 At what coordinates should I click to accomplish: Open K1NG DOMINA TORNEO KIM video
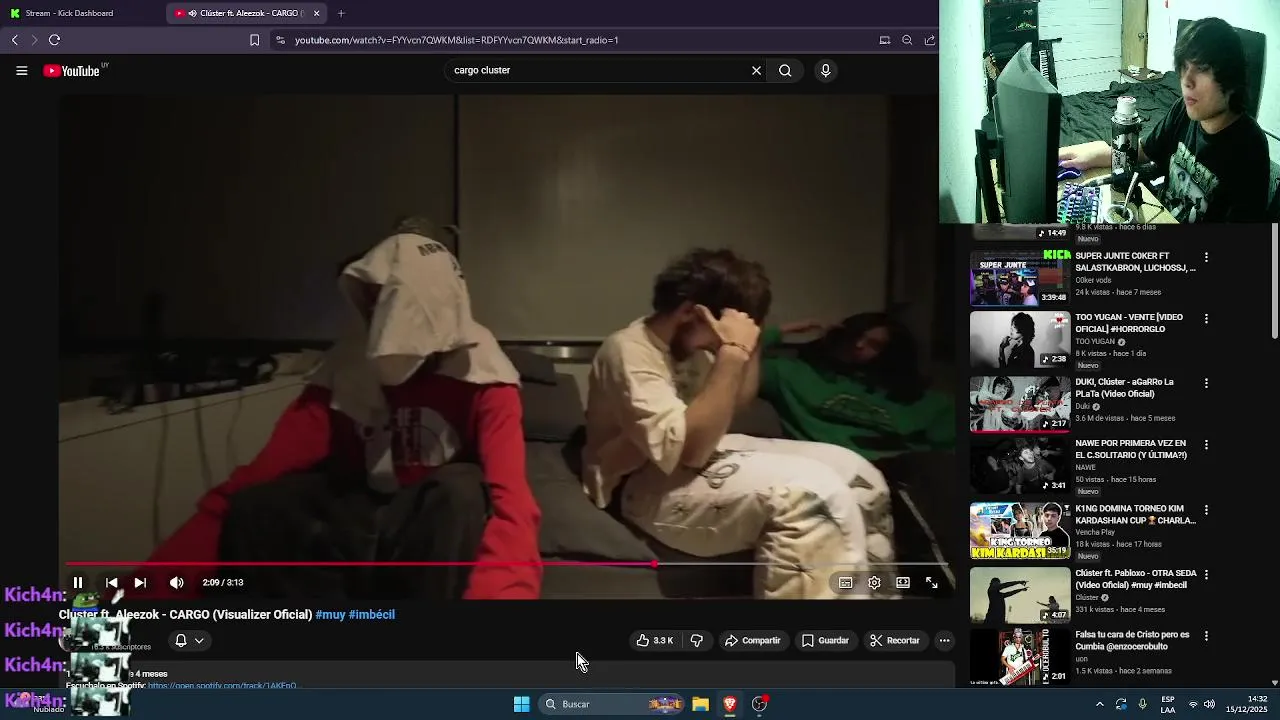point(1020,531)
